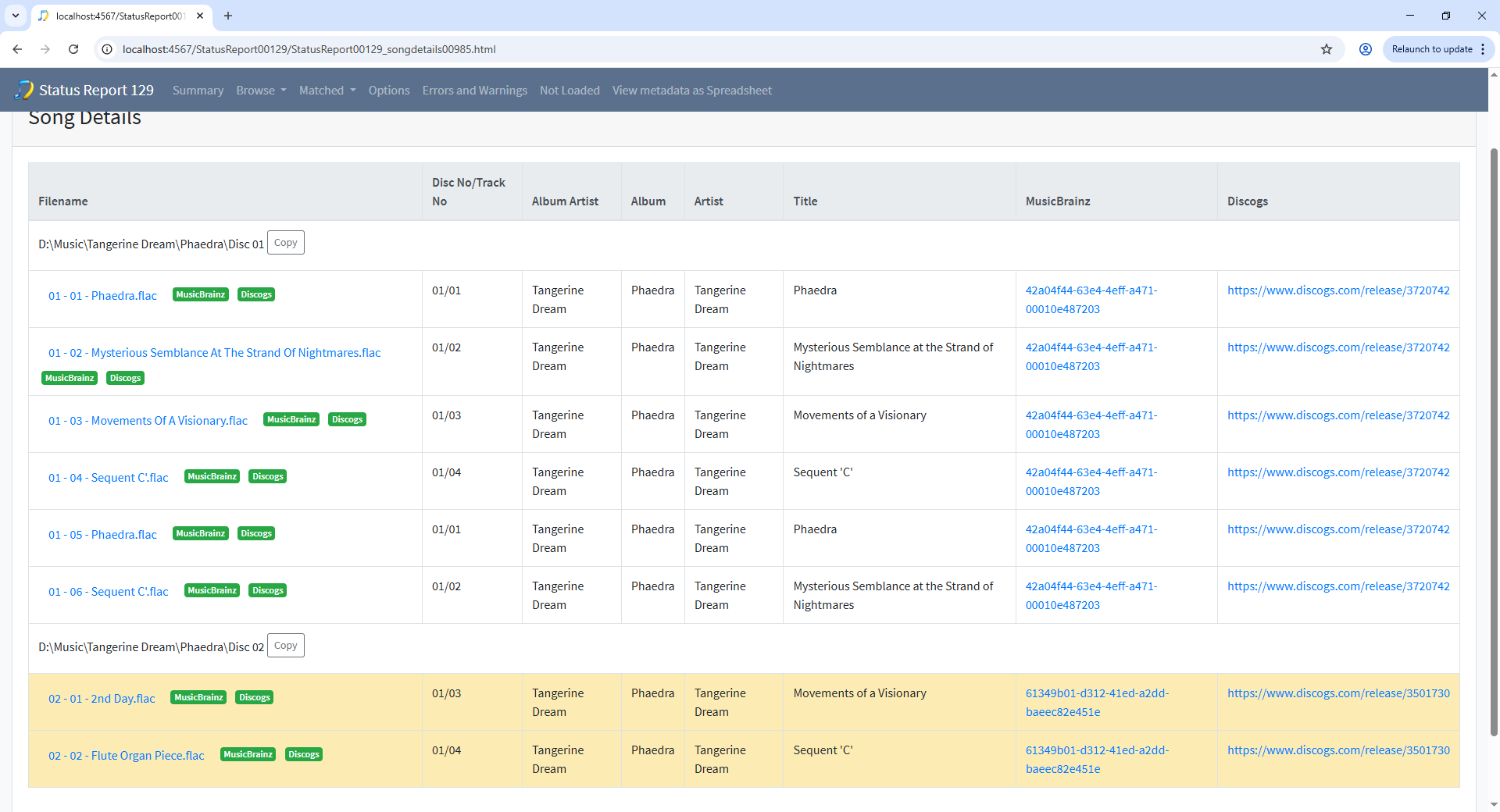Click Discogs badge under Mysterious Semblance file

click(125, 378)
